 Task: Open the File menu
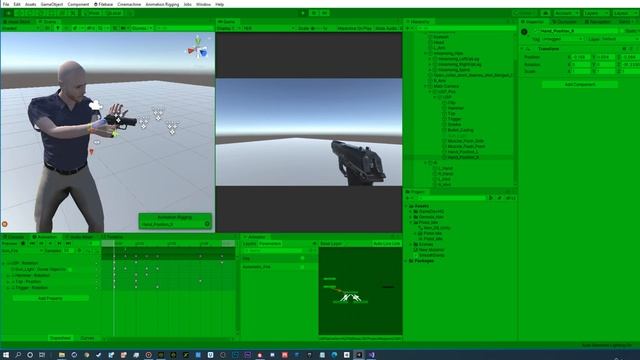pos(6,4)
